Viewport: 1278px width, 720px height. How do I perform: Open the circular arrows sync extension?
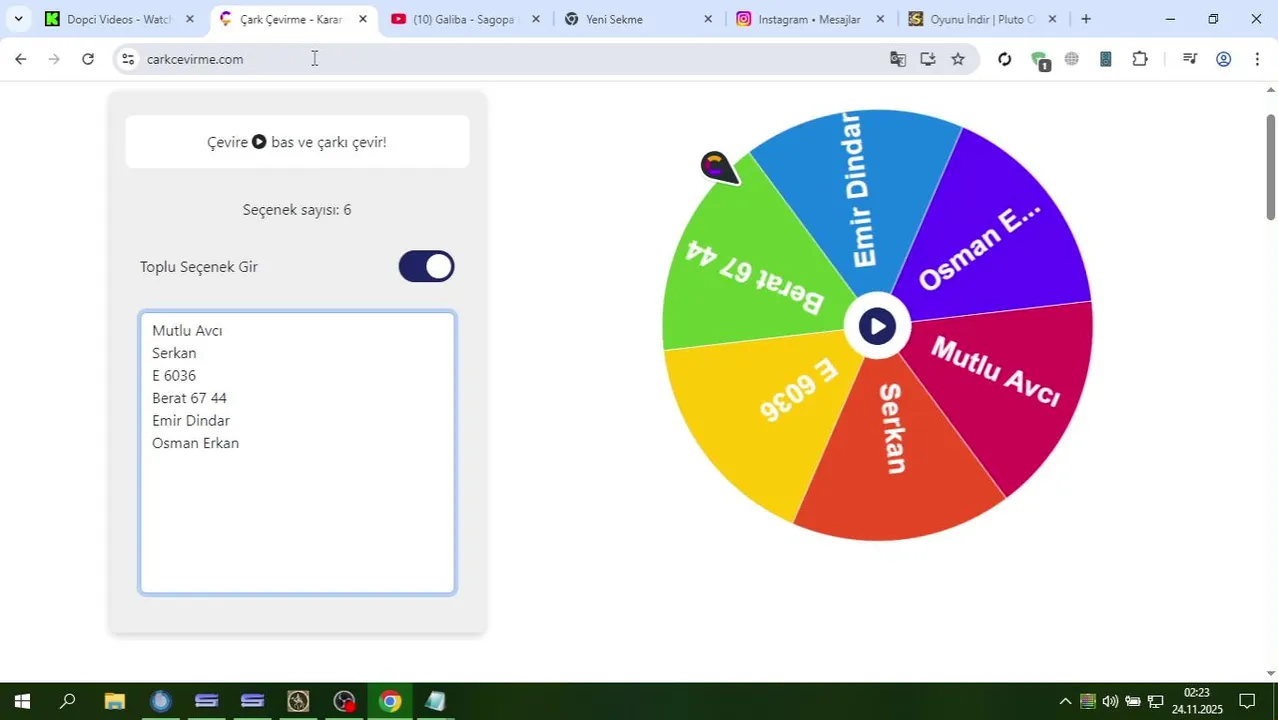coord(1005,59)
